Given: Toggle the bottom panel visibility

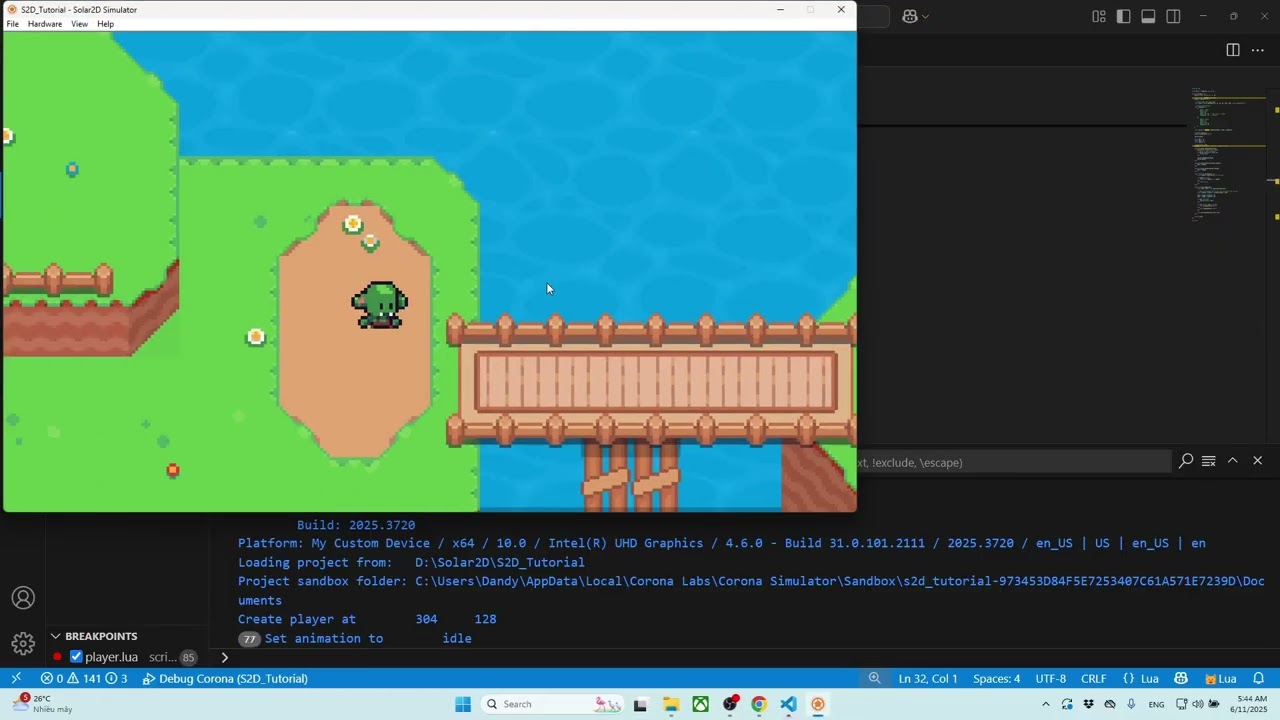Looking at the screenshot, I should (1148, 16).
